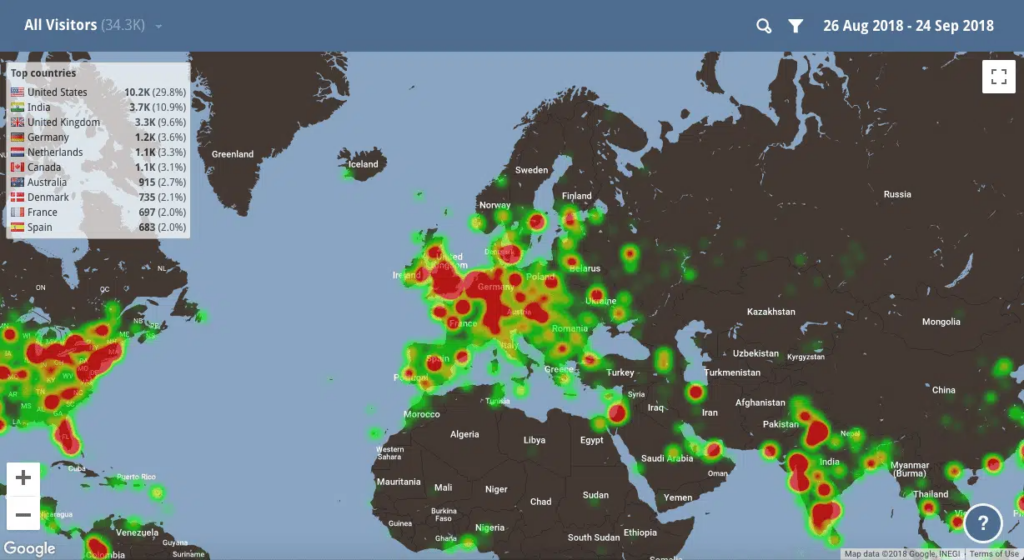
Task: Select Australia in the countries list
Action: (x=47, y=182)
